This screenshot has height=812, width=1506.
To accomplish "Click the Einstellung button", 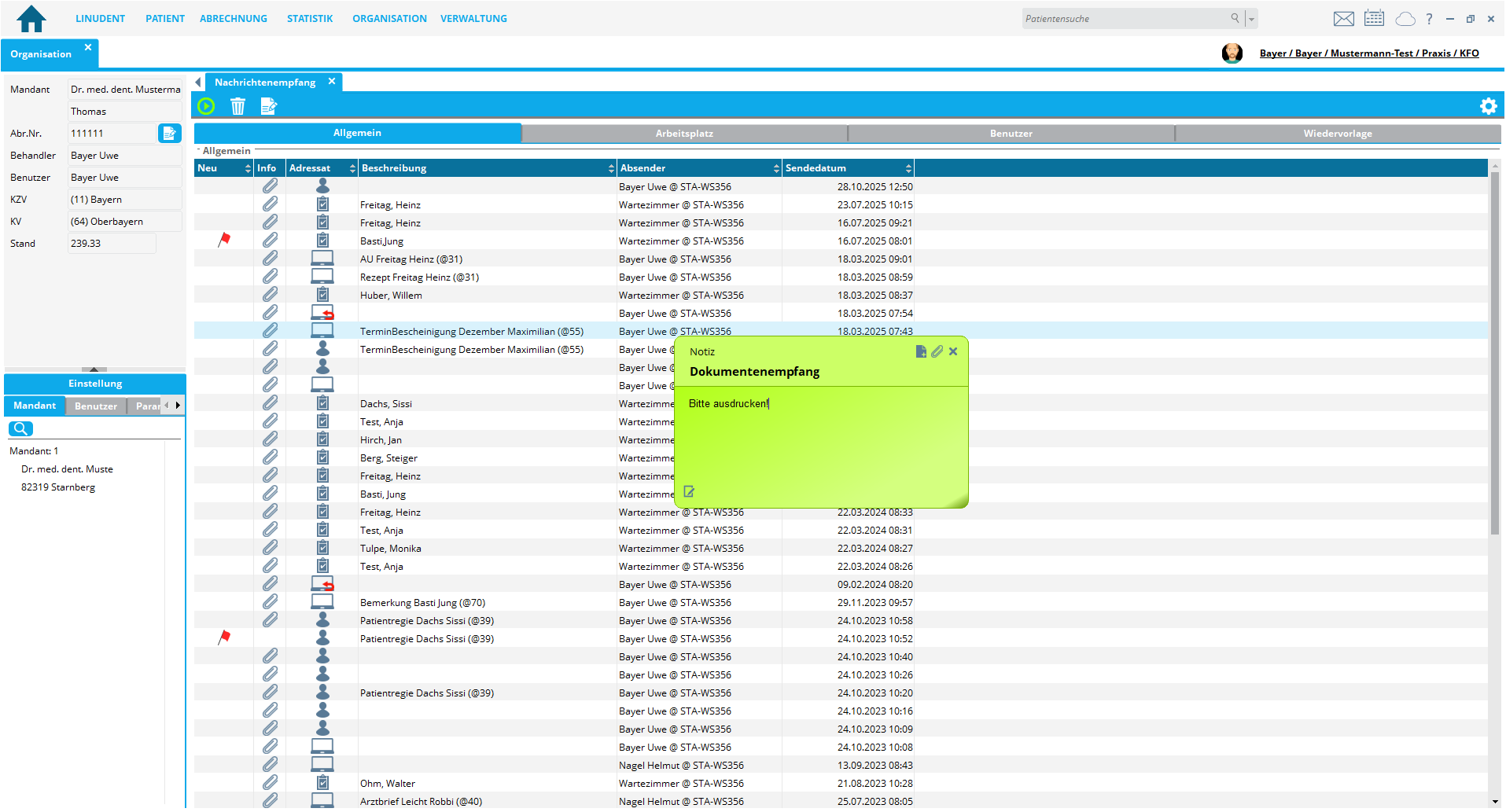I will coord(95,384).
